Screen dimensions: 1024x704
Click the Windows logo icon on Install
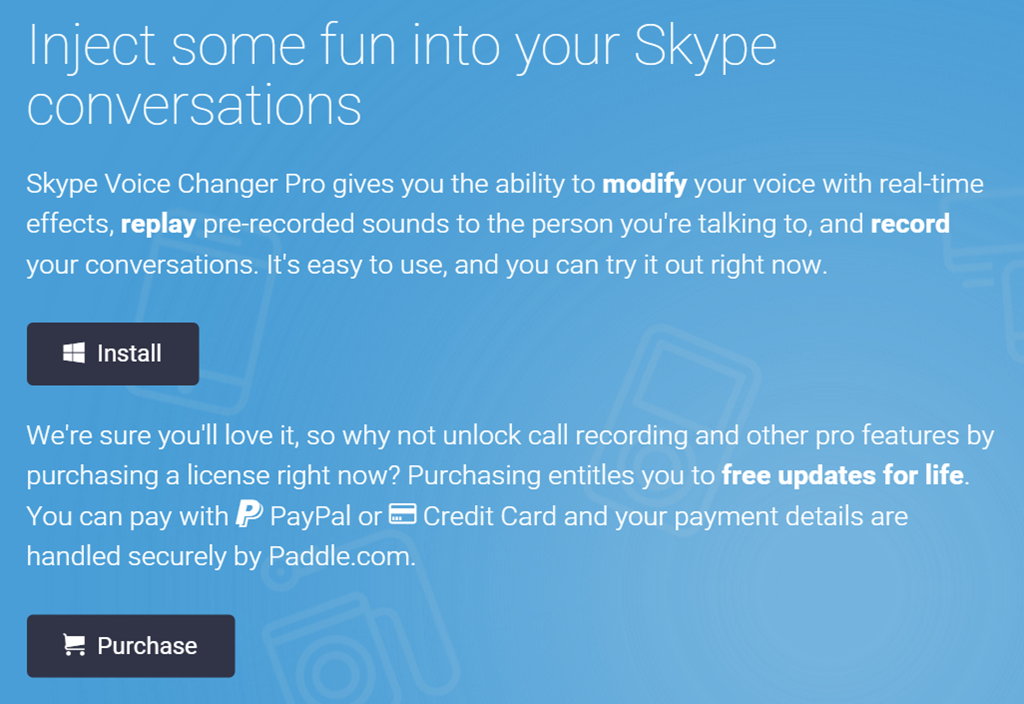coord(74,353)
